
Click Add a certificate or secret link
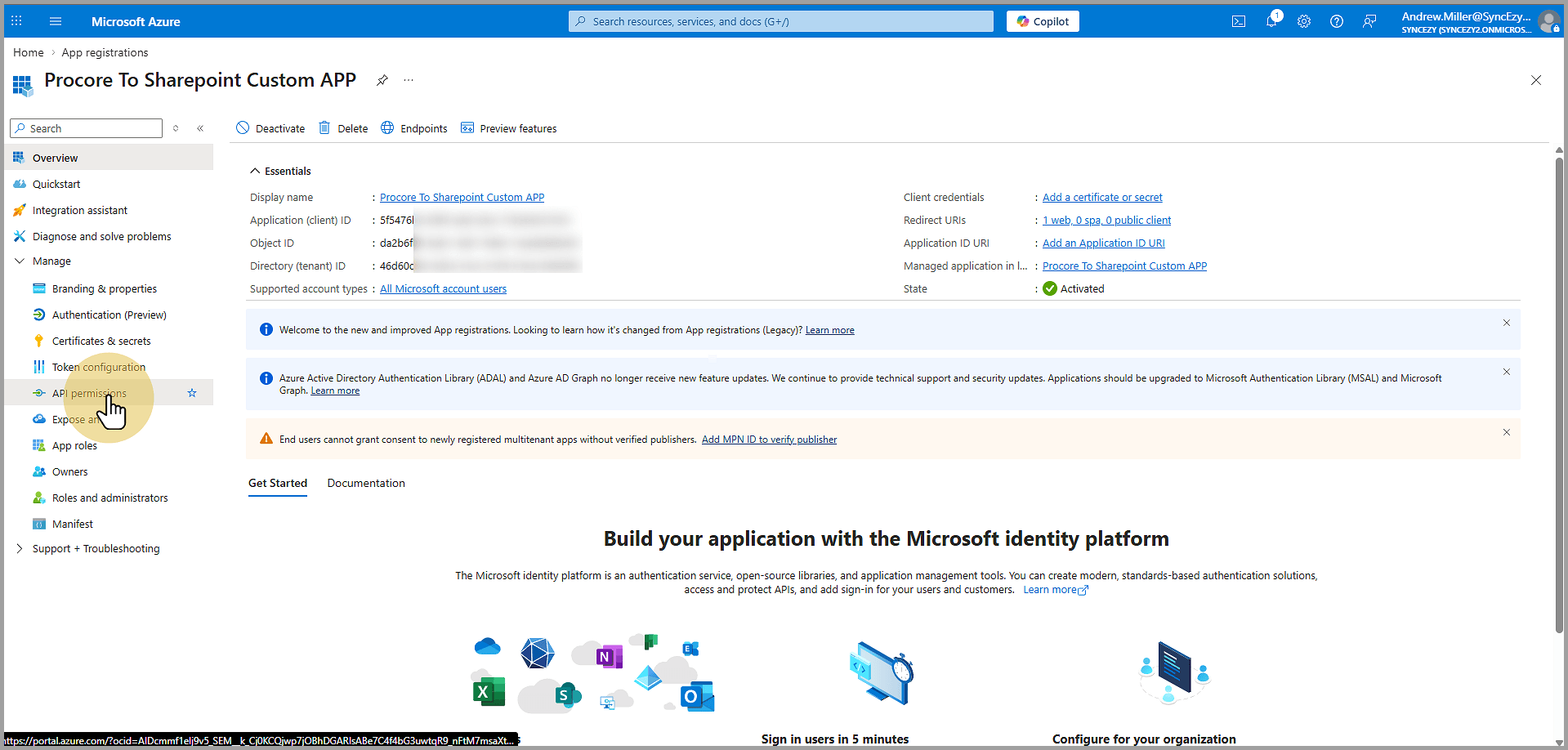(1101, 198)
